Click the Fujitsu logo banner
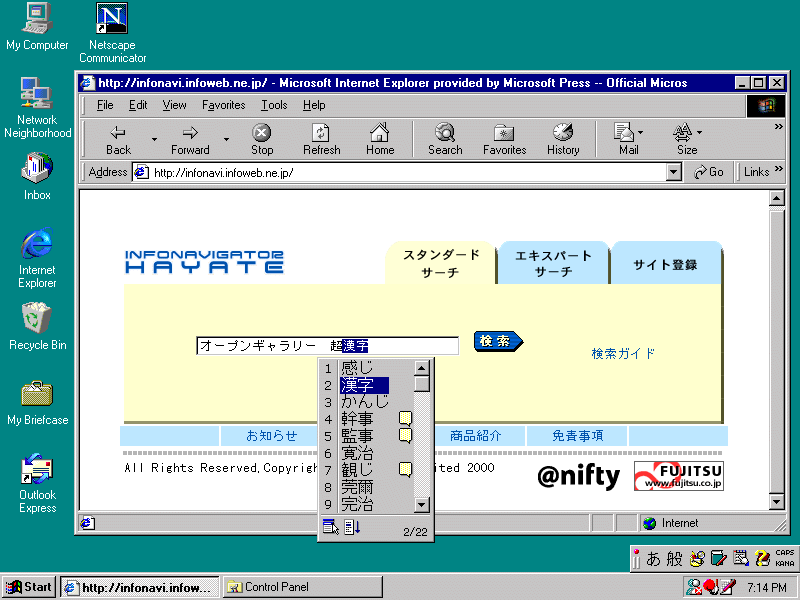The width and height of the screenshot is (800, 600). point(679,477)
